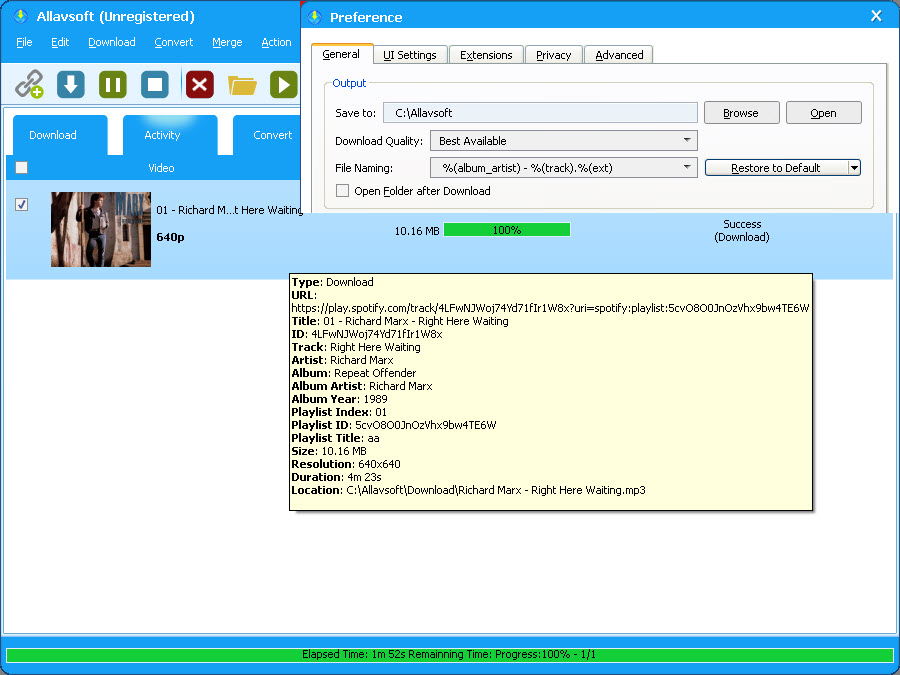Click 'Playlist Title: aa' tooltip line
Image resolution: width=900 pixels, height=675 pixels.
coord(335,438)
